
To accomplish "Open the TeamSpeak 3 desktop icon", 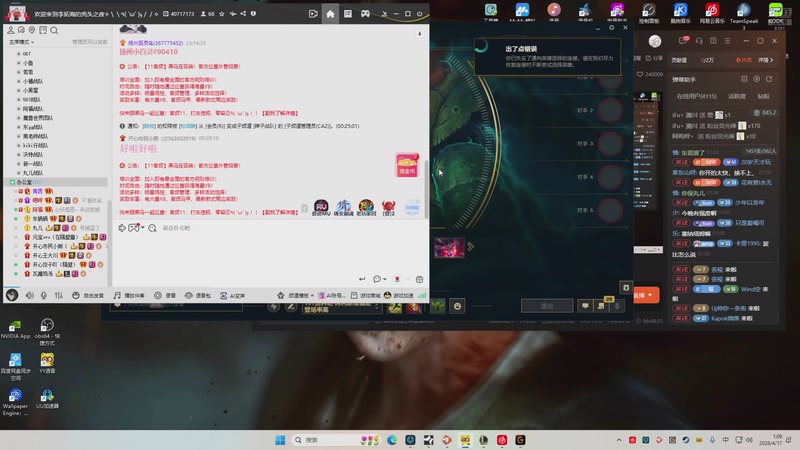I will click(x=744, y=14).
